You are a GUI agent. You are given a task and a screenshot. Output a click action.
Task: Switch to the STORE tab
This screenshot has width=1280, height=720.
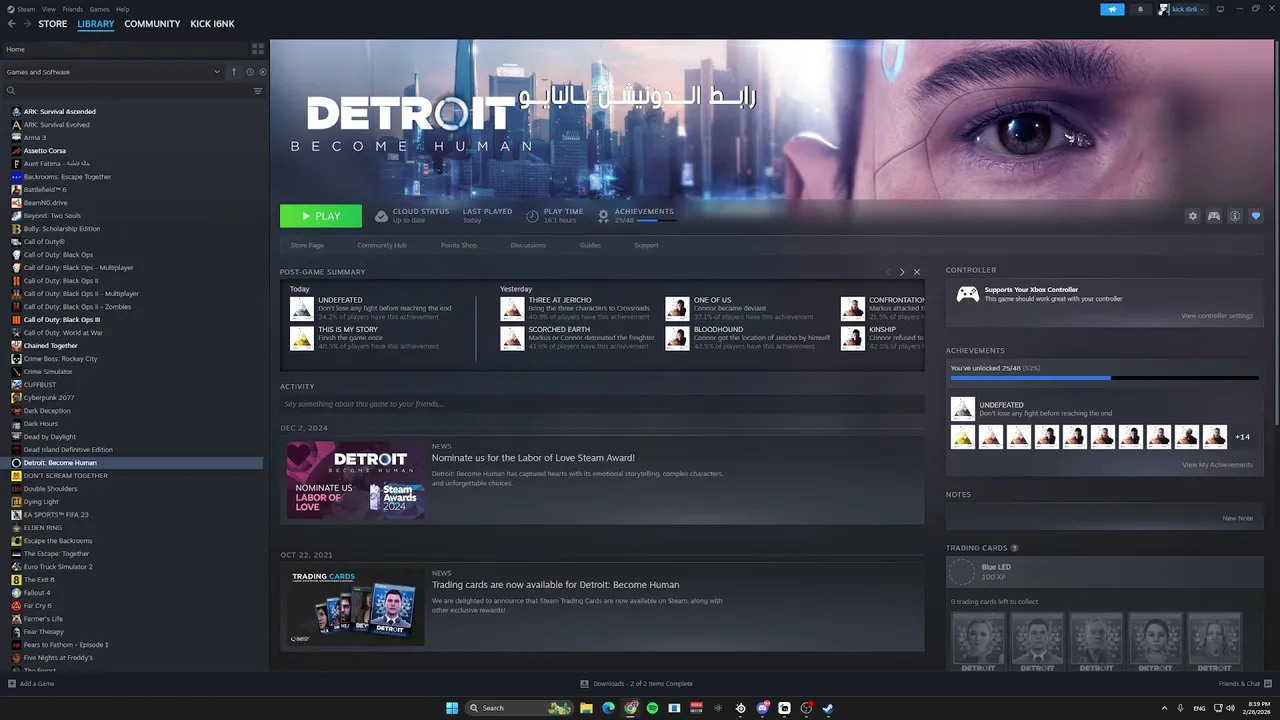pyautogui.click(x=53, y=24)
